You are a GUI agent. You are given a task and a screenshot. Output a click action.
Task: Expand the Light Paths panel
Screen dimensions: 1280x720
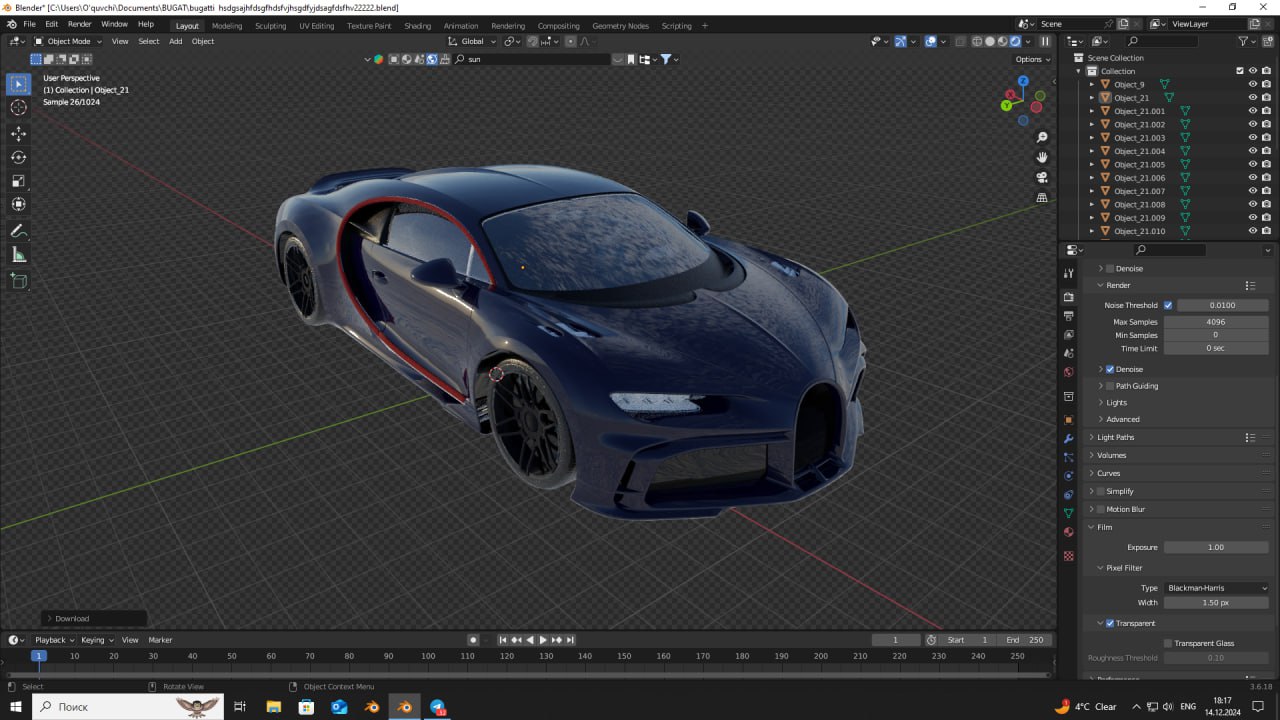point(1115,437)
